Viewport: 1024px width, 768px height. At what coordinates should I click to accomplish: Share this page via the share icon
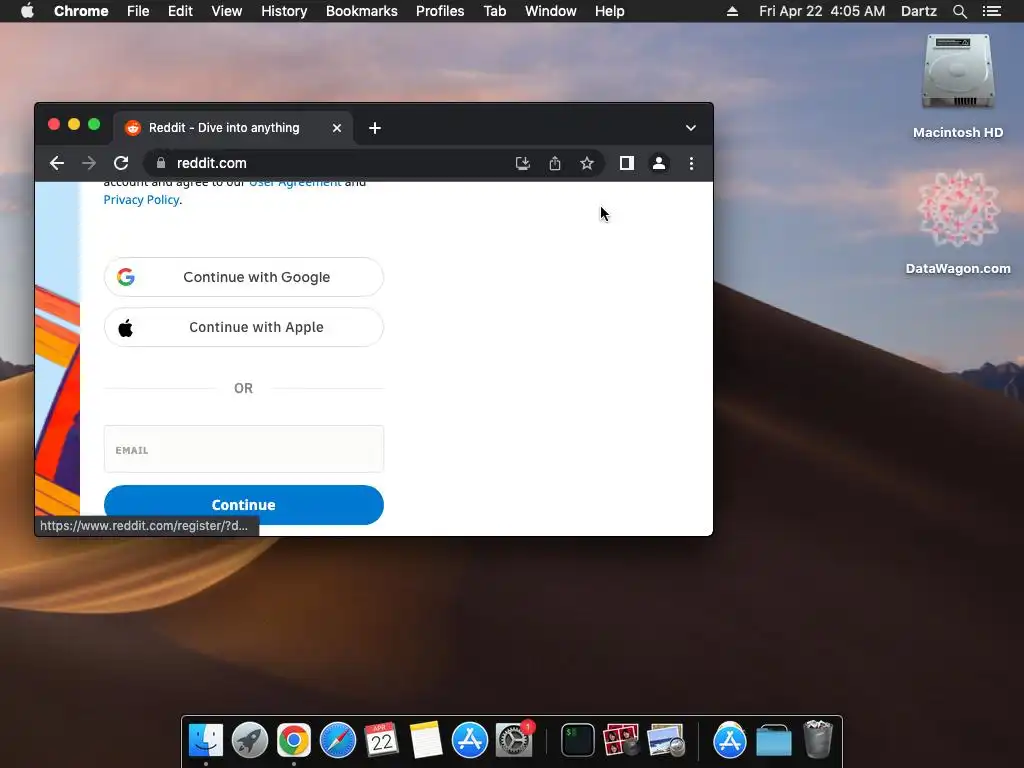click(x=554, y=163)
